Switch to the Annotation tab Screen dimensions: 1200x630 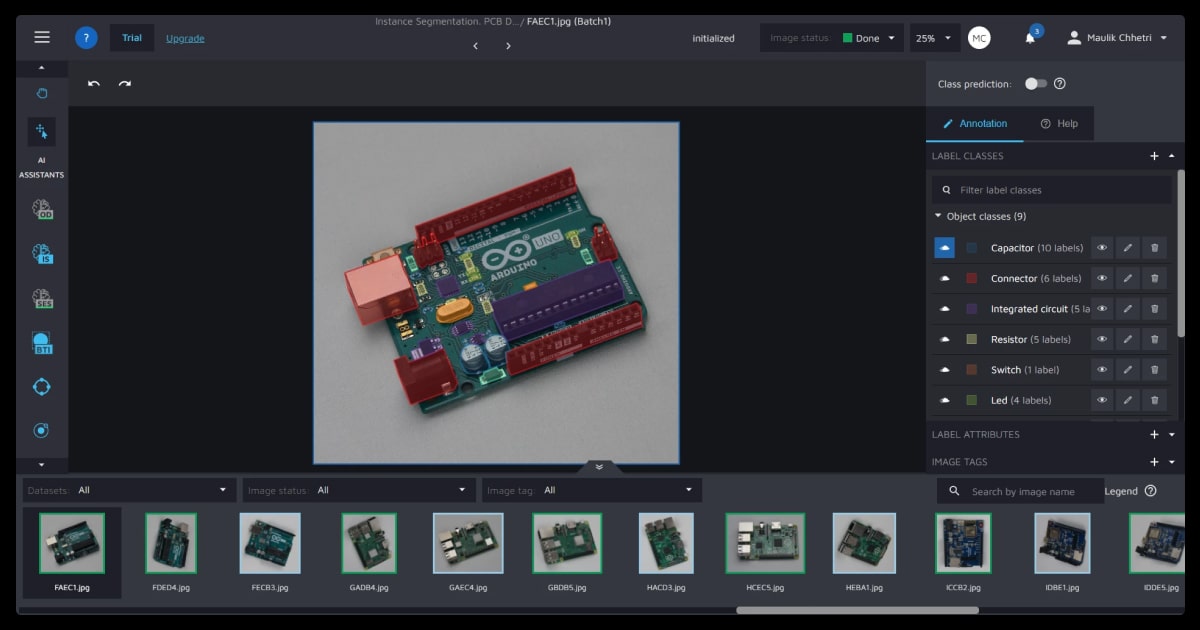[975, 124]
